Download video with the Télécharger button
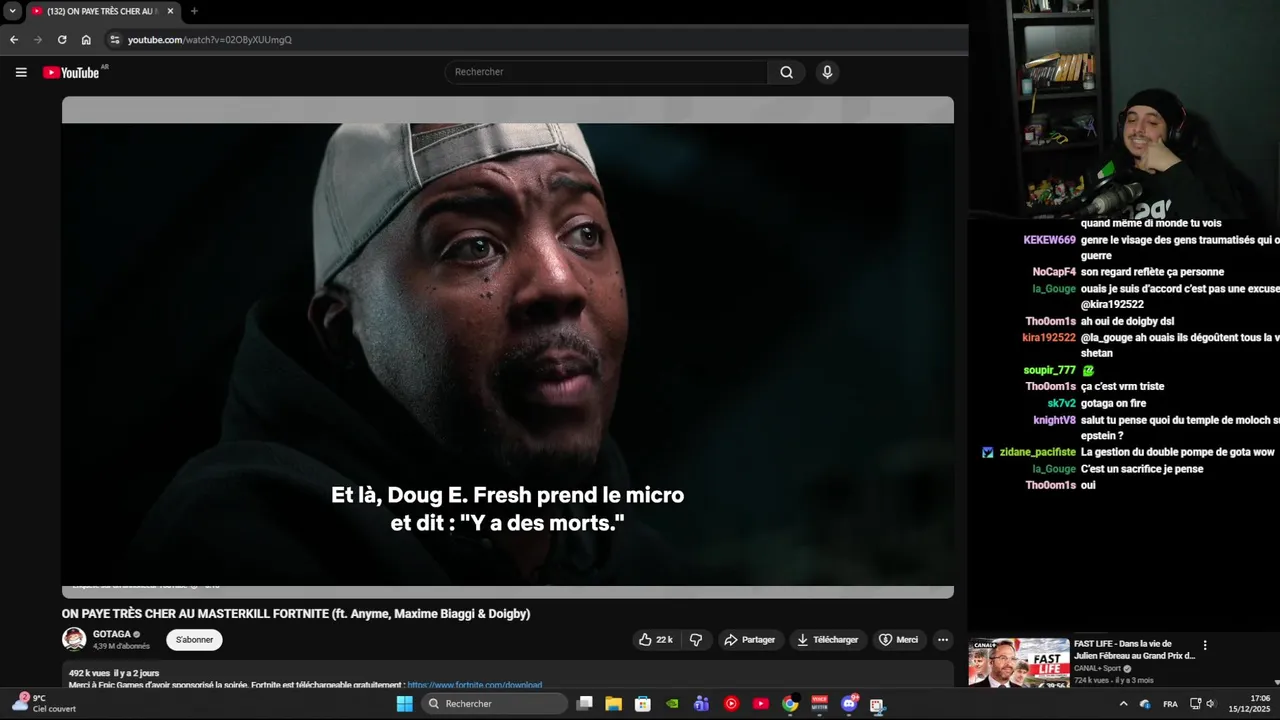 tap(828, 640)
